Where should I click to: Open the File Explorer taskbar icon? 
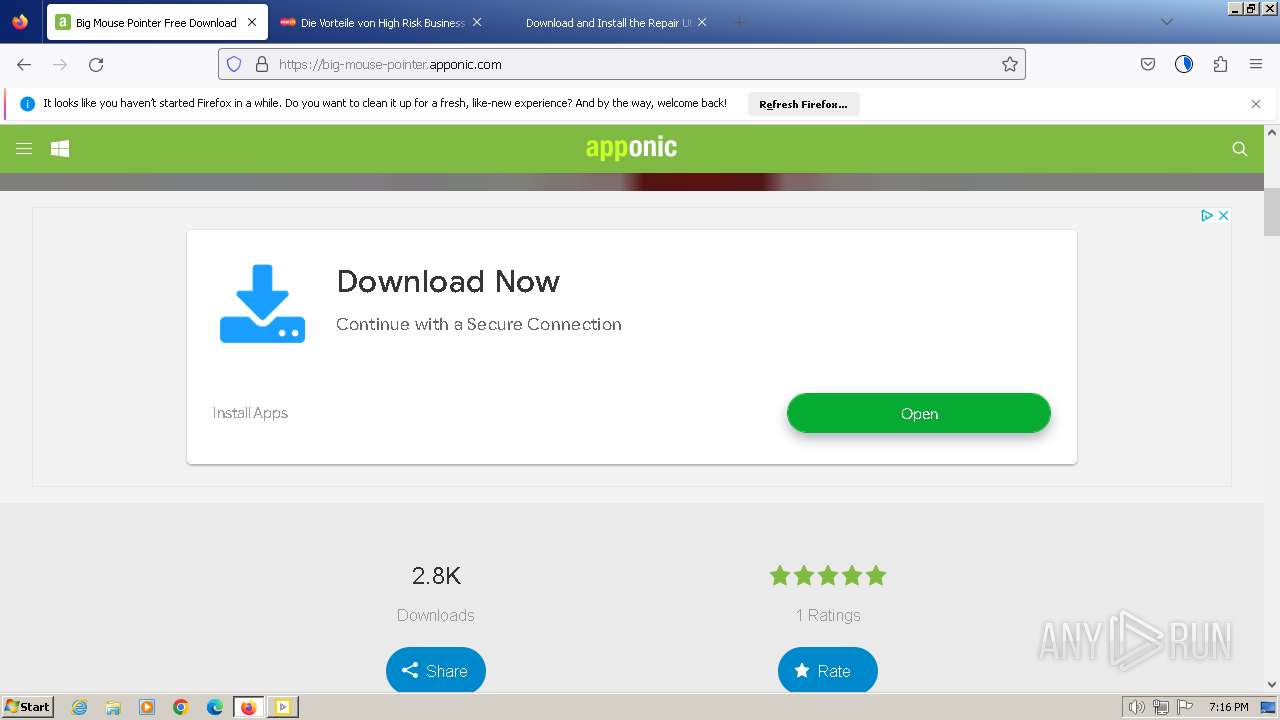point(113,707)
